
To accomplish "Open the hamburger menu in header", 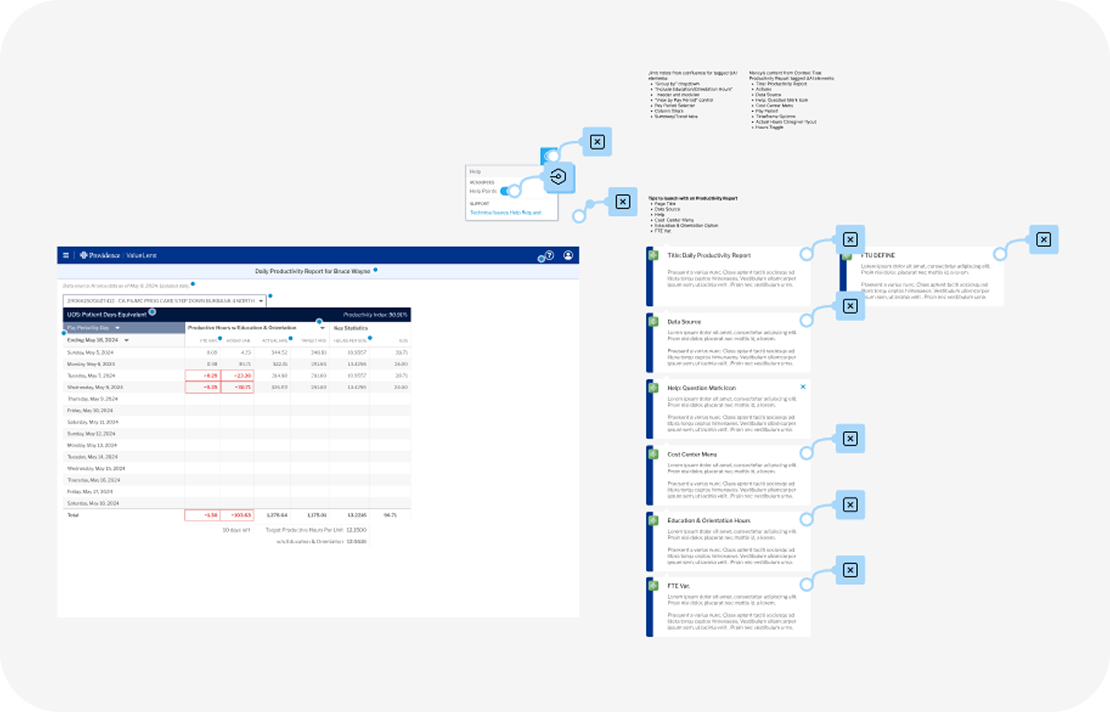I will pyautogui.click(x=66, y=255).
